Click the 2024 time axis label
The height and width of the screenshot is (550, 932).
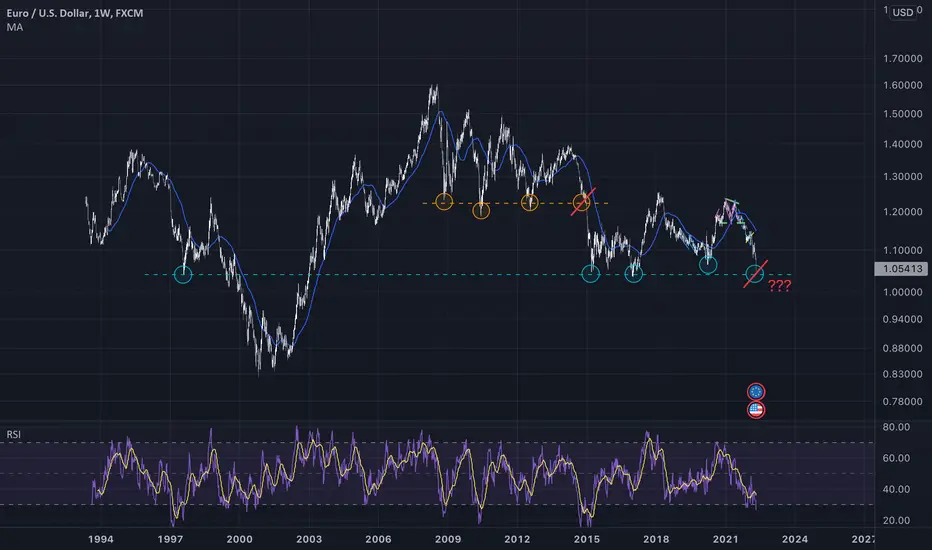(x=795, y=539)
